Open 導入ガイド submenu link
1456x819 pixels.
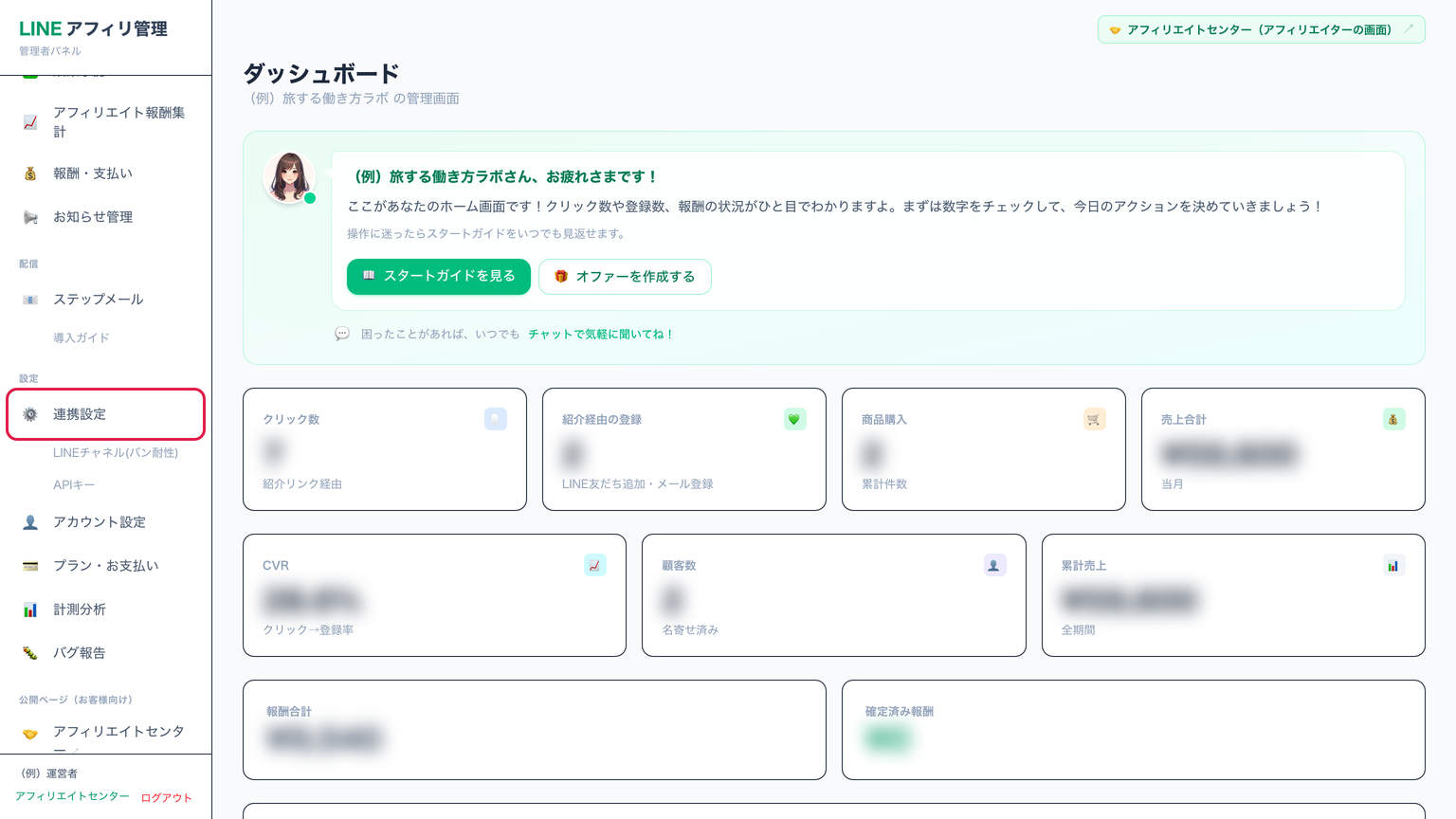tap(82, 337)
